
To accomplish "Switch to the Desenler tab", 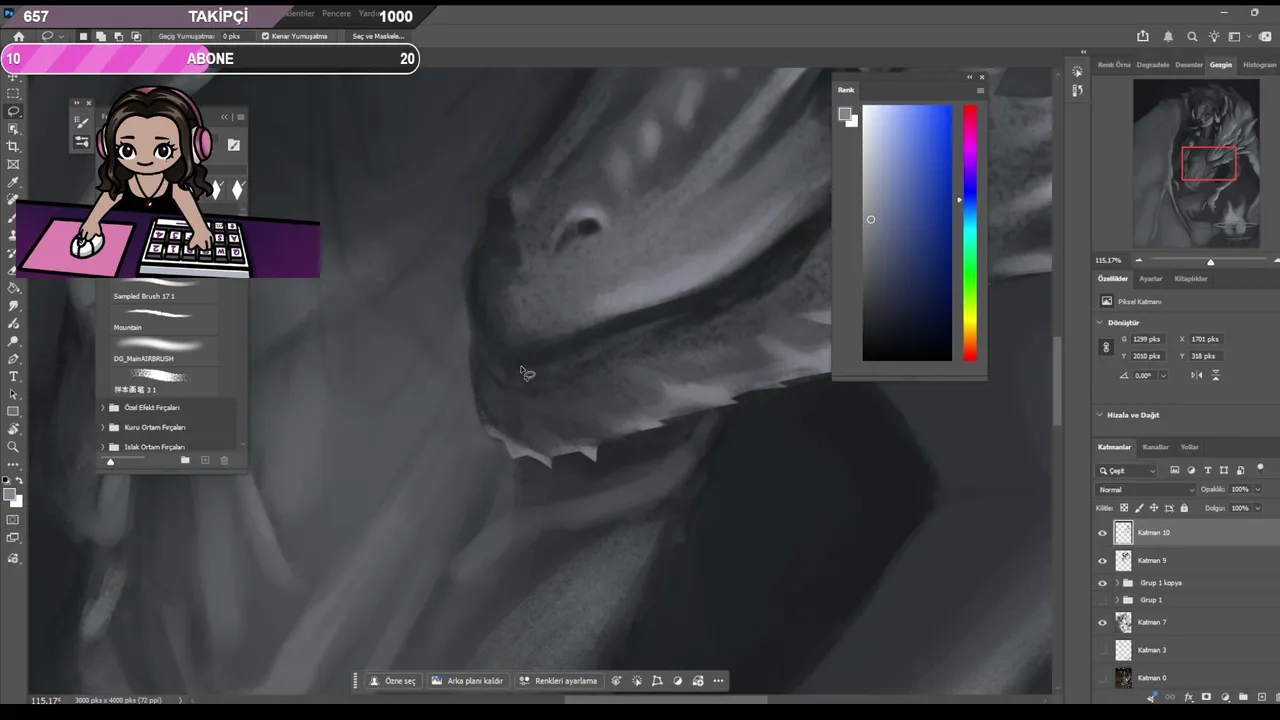I will pyautogui.click(x=1189, y=65).
